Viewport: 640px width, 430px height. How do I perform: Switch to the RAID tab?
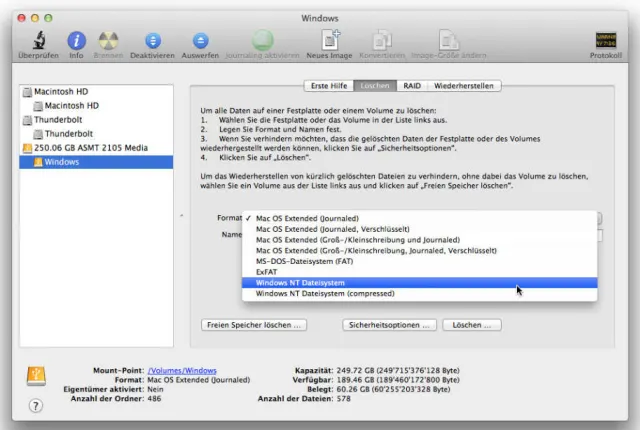tap(412, 86)
